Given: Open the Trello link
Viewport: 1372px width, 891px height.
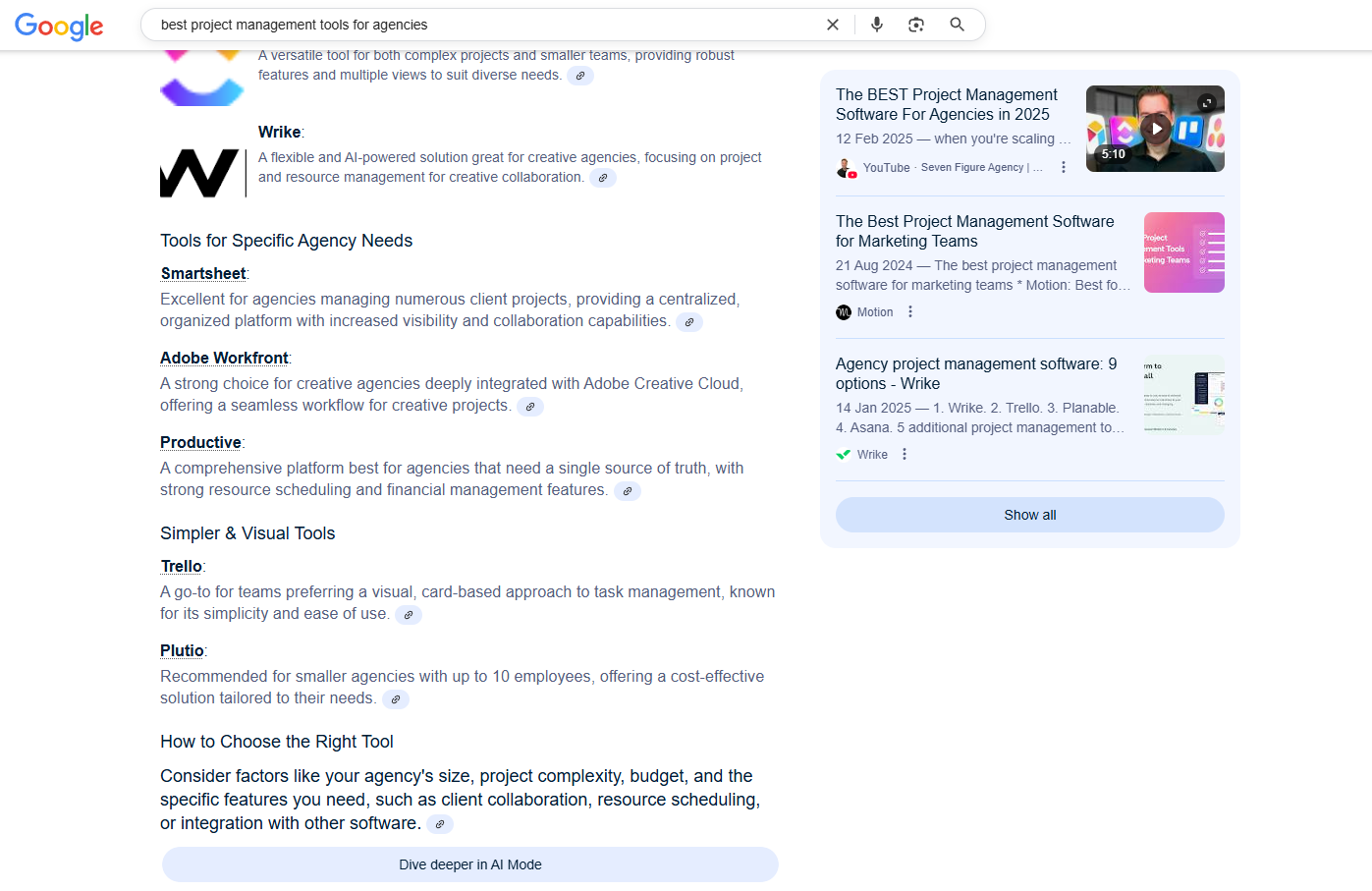Looking at the screenshot, I should point(182,567).
